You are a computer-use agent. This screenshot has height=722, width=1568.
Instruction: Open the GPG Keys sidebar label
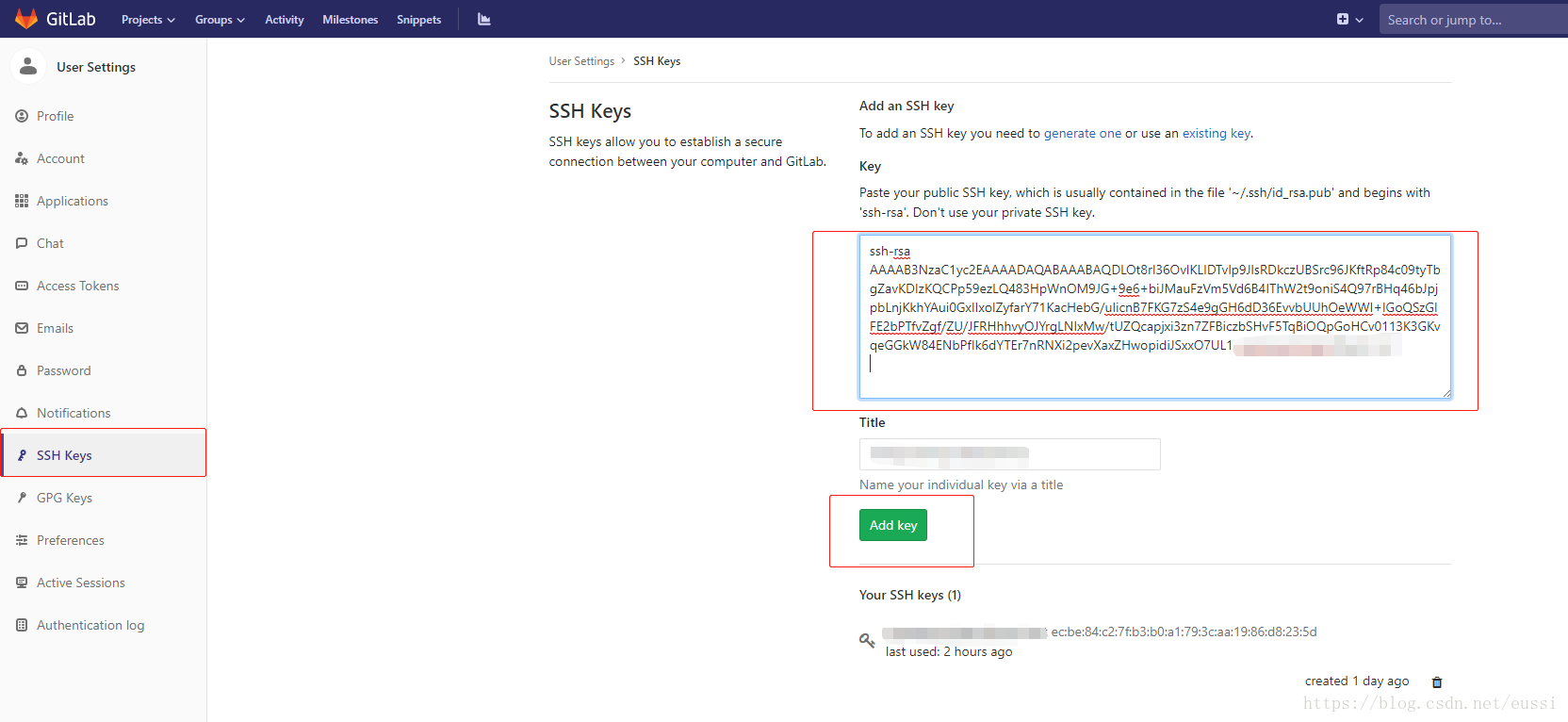[x=64, y=498]
